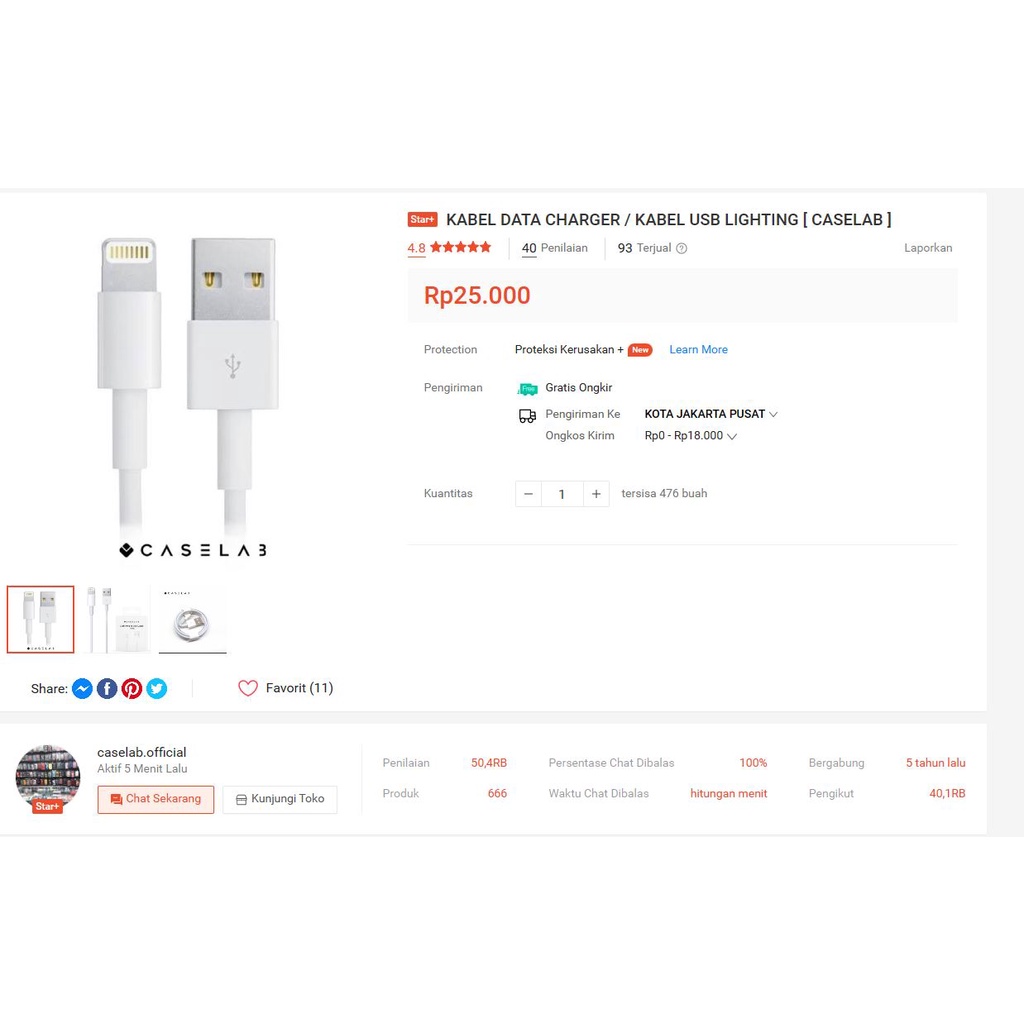Viewport: 1024px width, 1024px height.
Task: Open caselab.official store avatar
Action: [x=48, y=778]
